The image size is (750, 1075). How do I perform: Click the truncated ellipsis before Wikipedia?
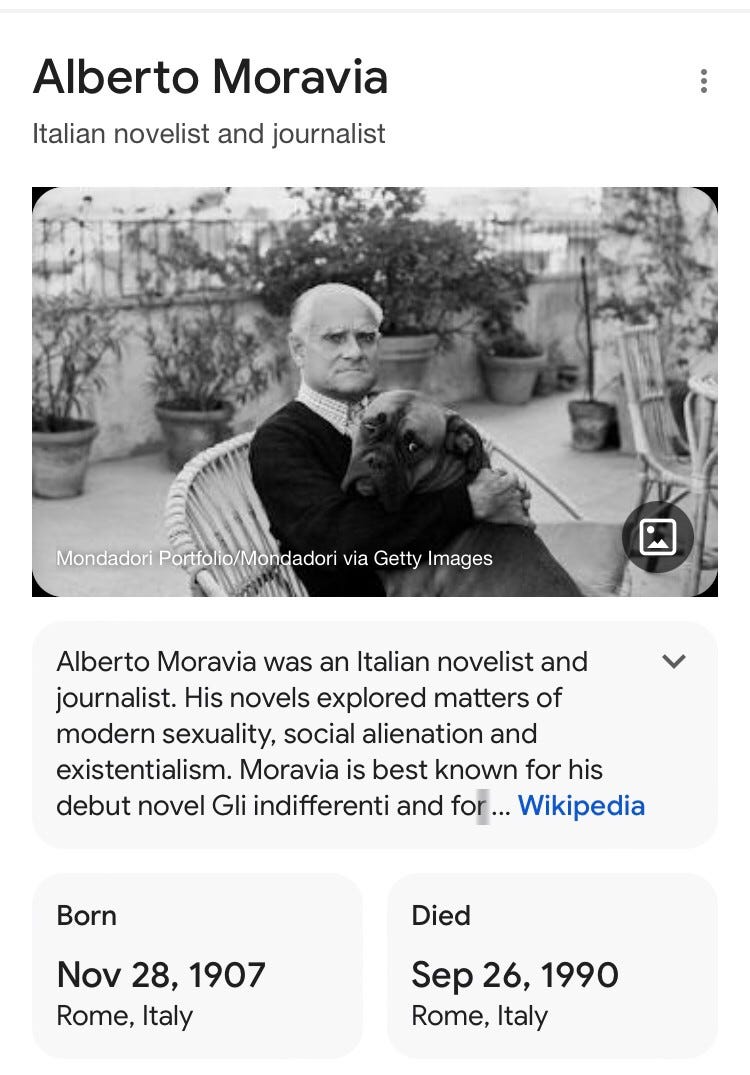click(x=500, y=807)
